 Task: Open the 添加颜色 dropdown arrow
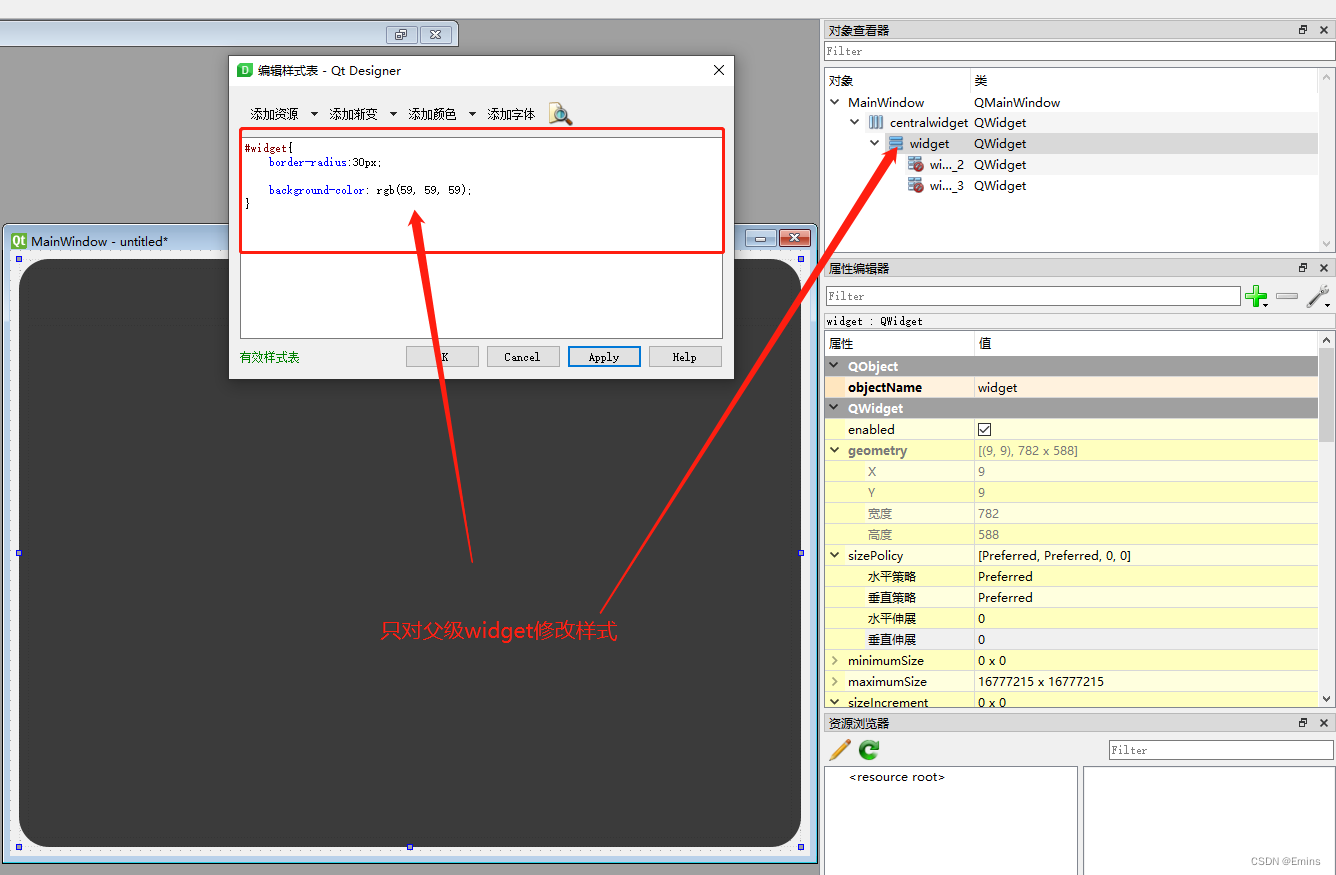pos(472,114)
